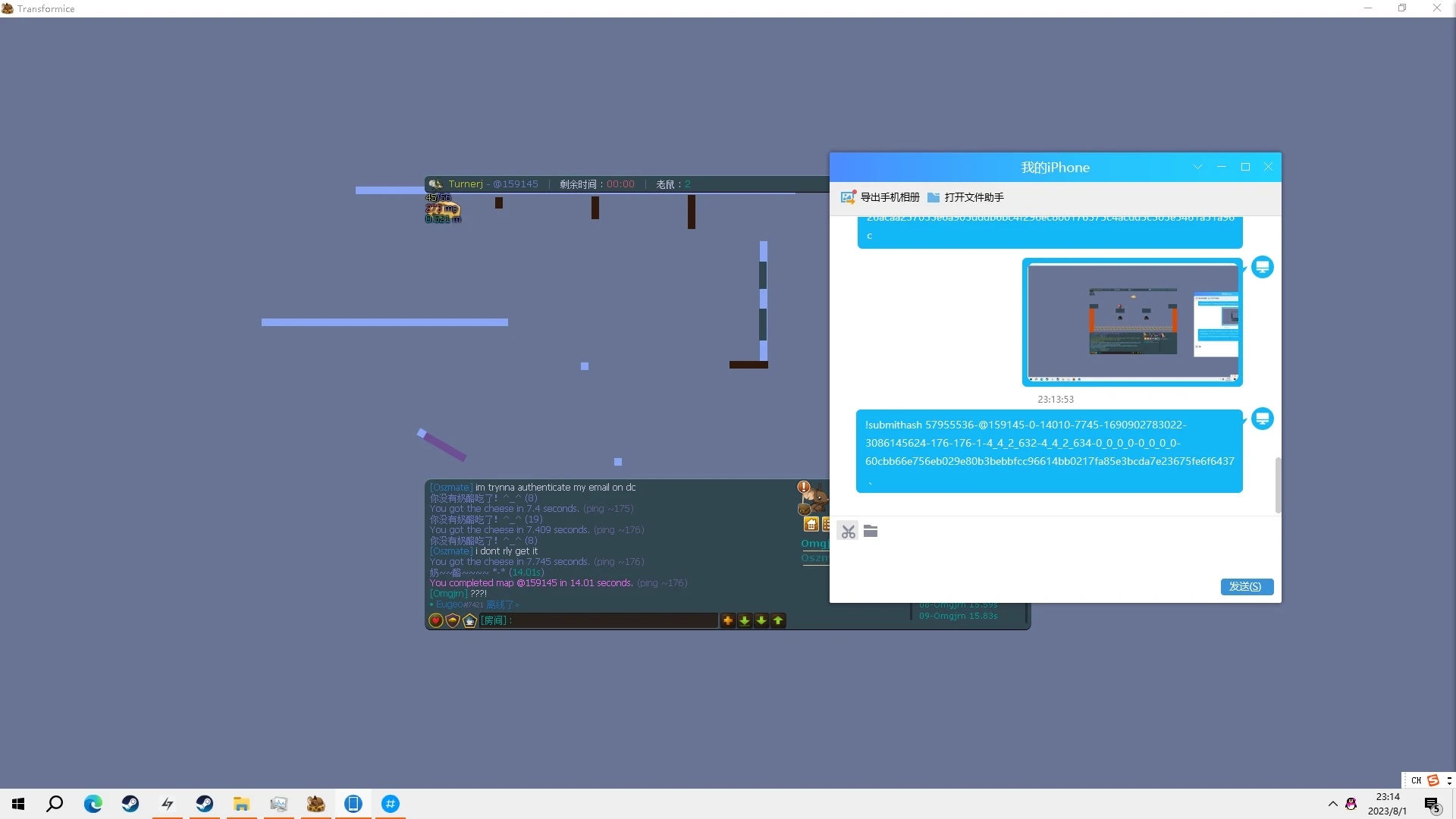Open File Explorer from the taskbar
The height and width of the screenshot is (819, 1456).
coord(242,804)
